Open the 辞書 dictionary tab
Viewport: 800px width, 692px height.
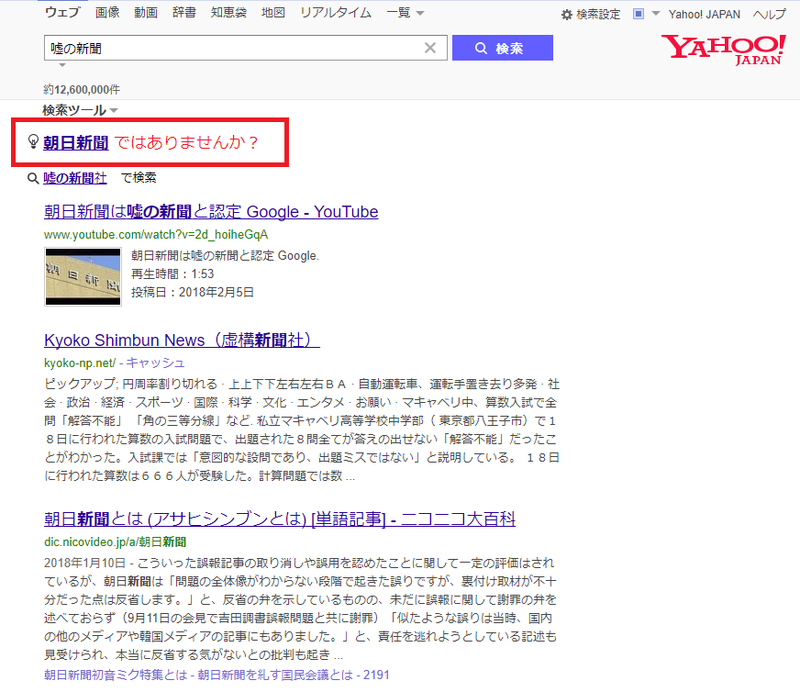(184, 12)
